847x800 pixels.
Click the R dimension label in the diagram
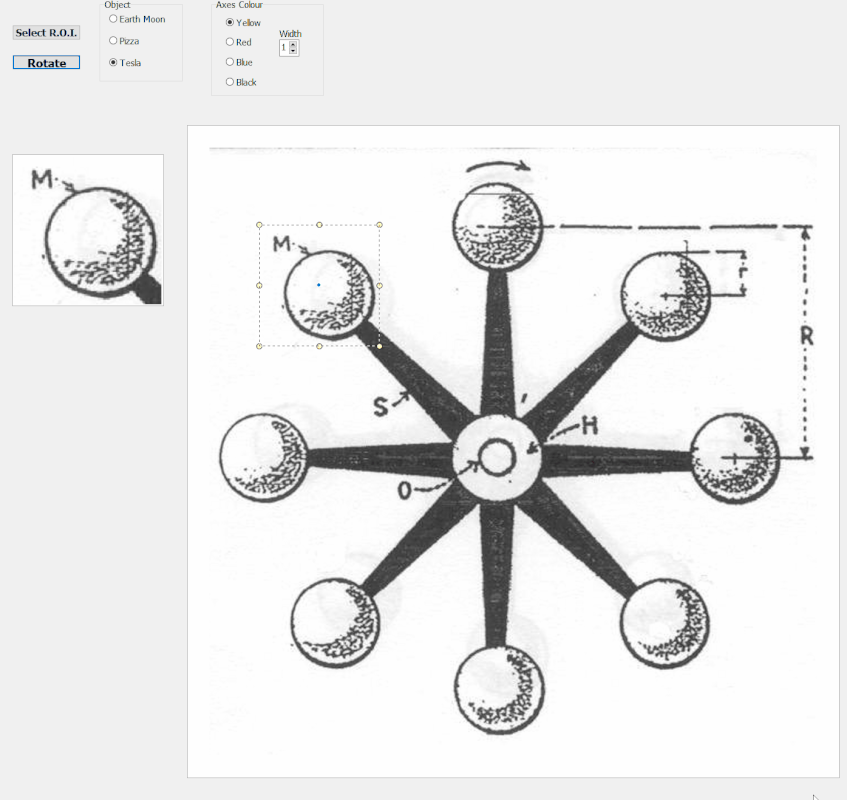[806, 336]
